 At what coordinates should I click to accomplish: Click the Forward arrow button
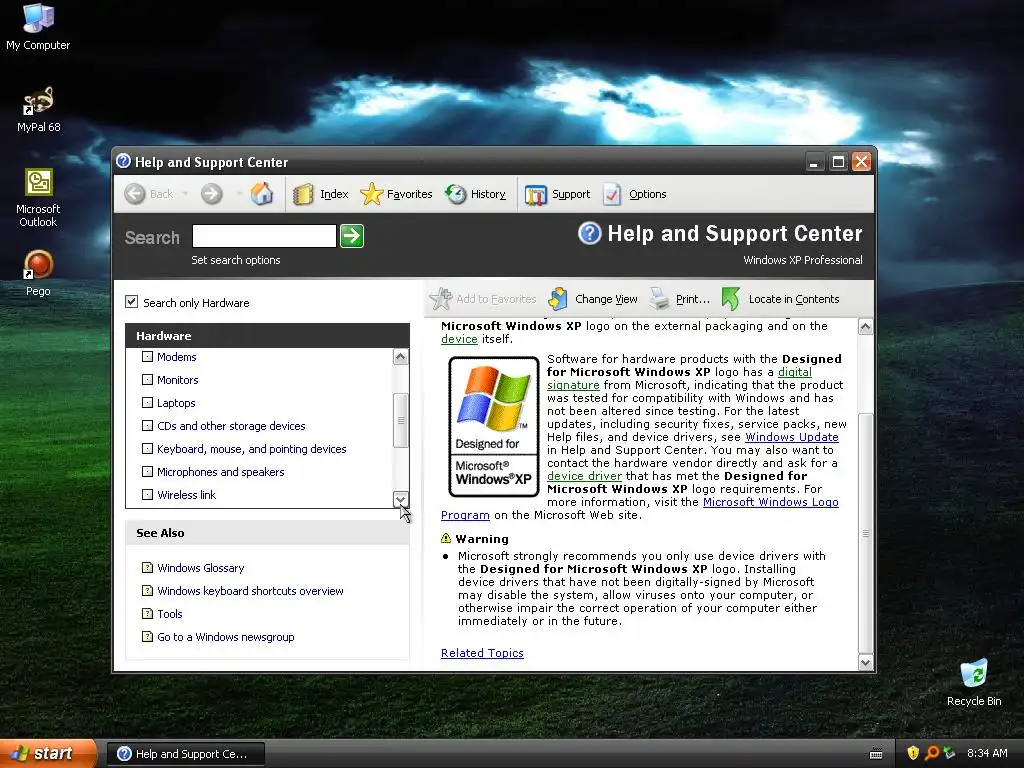pos(212,194)
